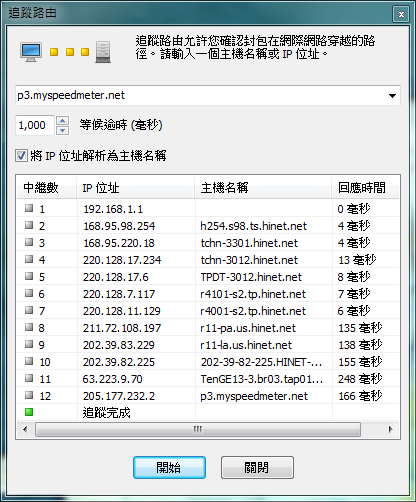Click gray status square for hop 8
Screen dimensions: 416x502
[x=29, y=327]
